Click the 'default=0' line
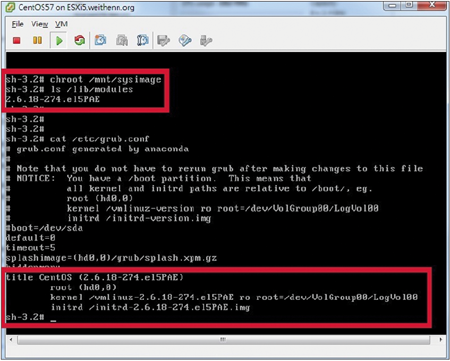The height and width of the screenshot is (361, 450). click(31, 238)
